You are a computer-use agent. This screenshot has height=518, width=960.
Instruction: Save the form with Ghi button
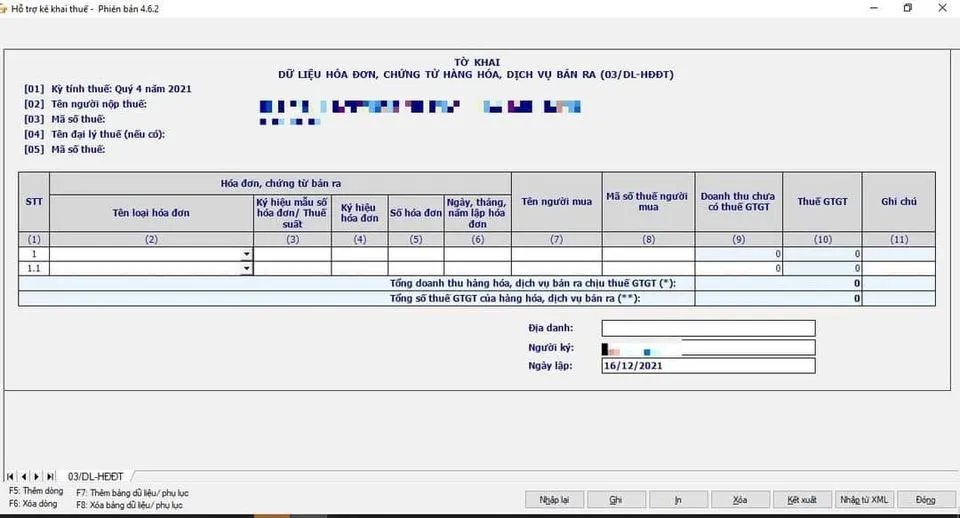(616, 500)
